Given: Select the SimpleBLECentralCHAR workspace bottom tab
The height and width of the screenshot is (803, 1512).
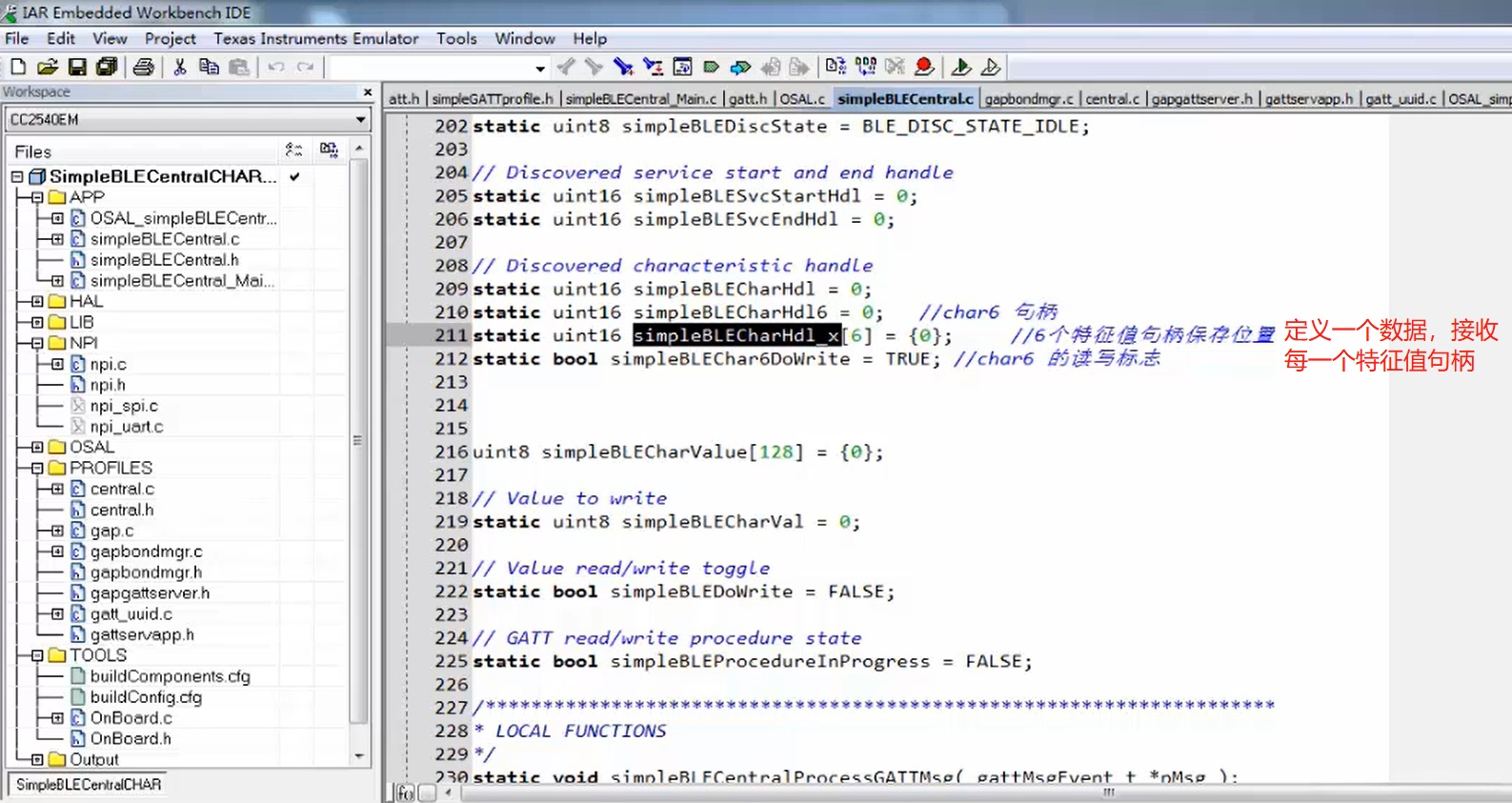Looking at the screenshot, I should [x=89, y=784].
